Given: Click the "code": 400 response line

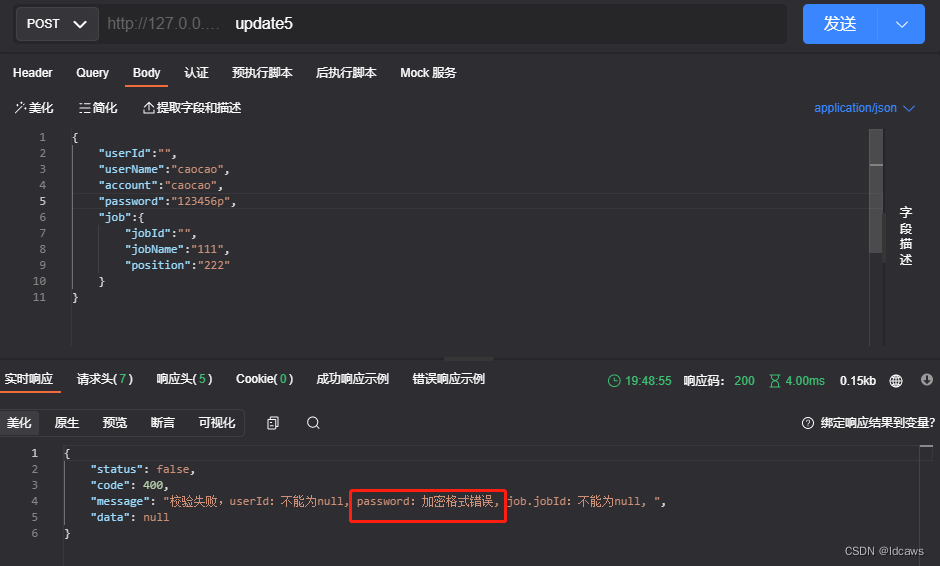Looking at the screenshot, I should click(x=129, y=486).
